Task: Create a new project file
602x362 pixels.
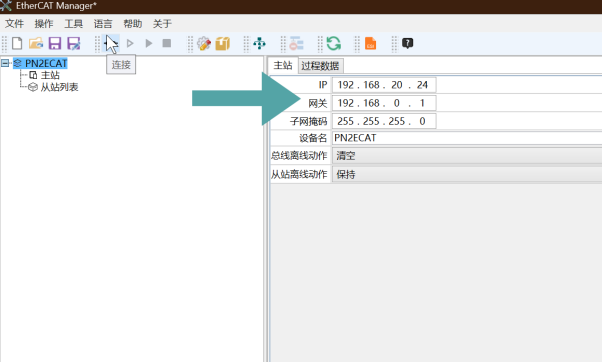Action: point(17,43)
